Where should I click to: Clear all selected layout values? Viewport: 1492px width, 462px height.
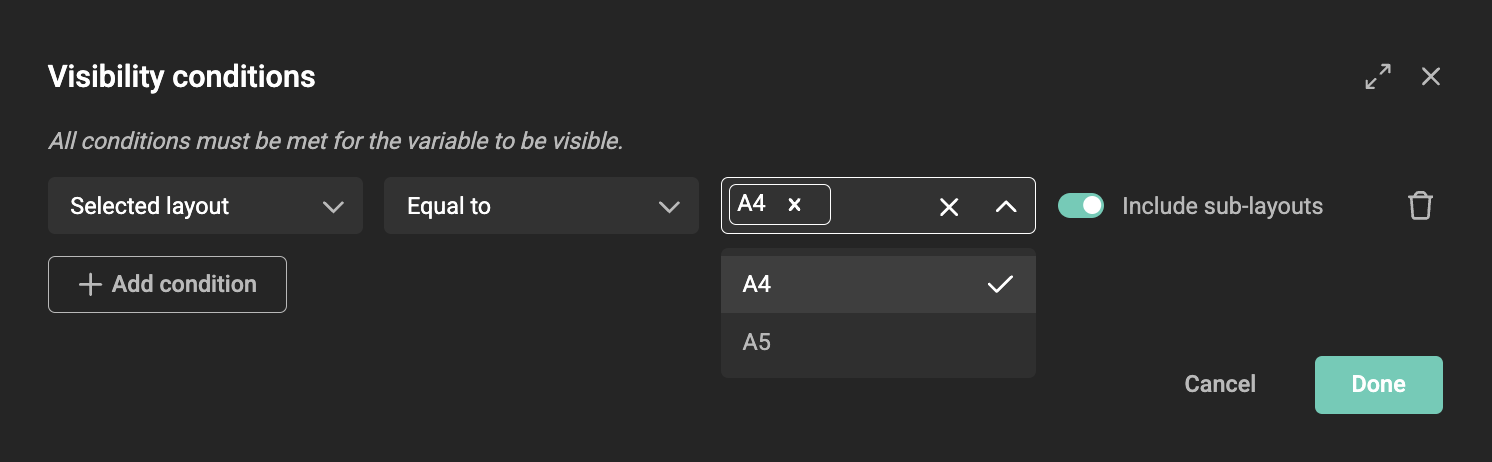coord(949,206)
